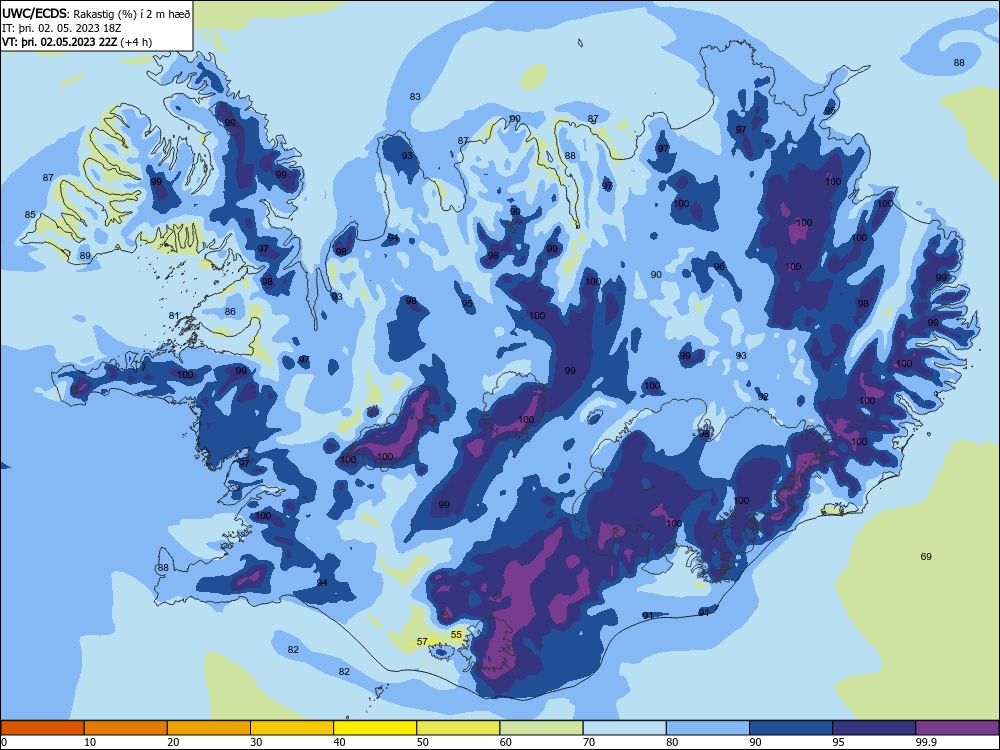Image resolution: width=1000 pixels, height=750 pixels.
Task: Click the 20–30 legend color segment
Action: pos(209,728)
